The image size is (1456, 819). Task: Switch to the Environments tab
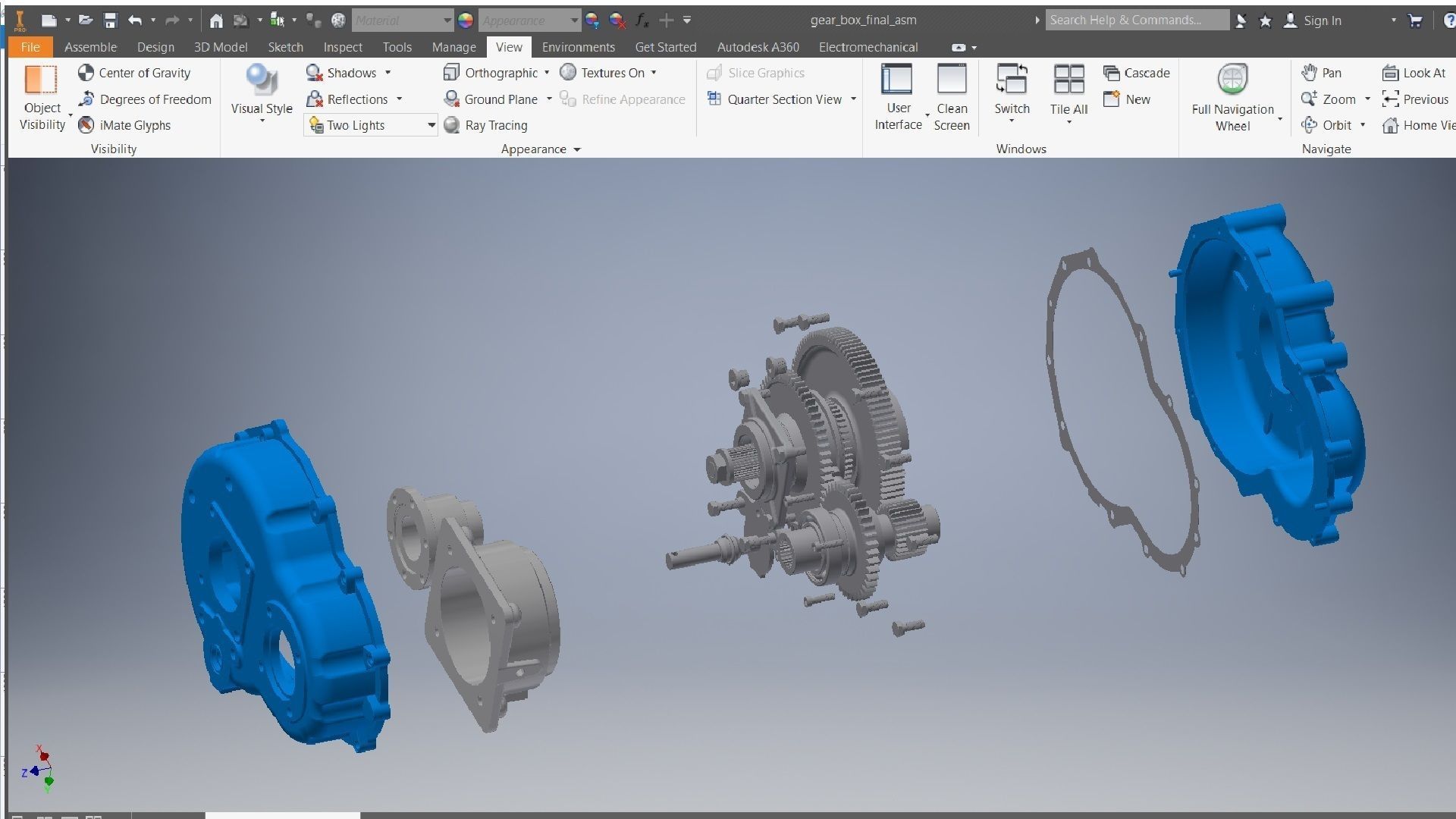(578, 47)
